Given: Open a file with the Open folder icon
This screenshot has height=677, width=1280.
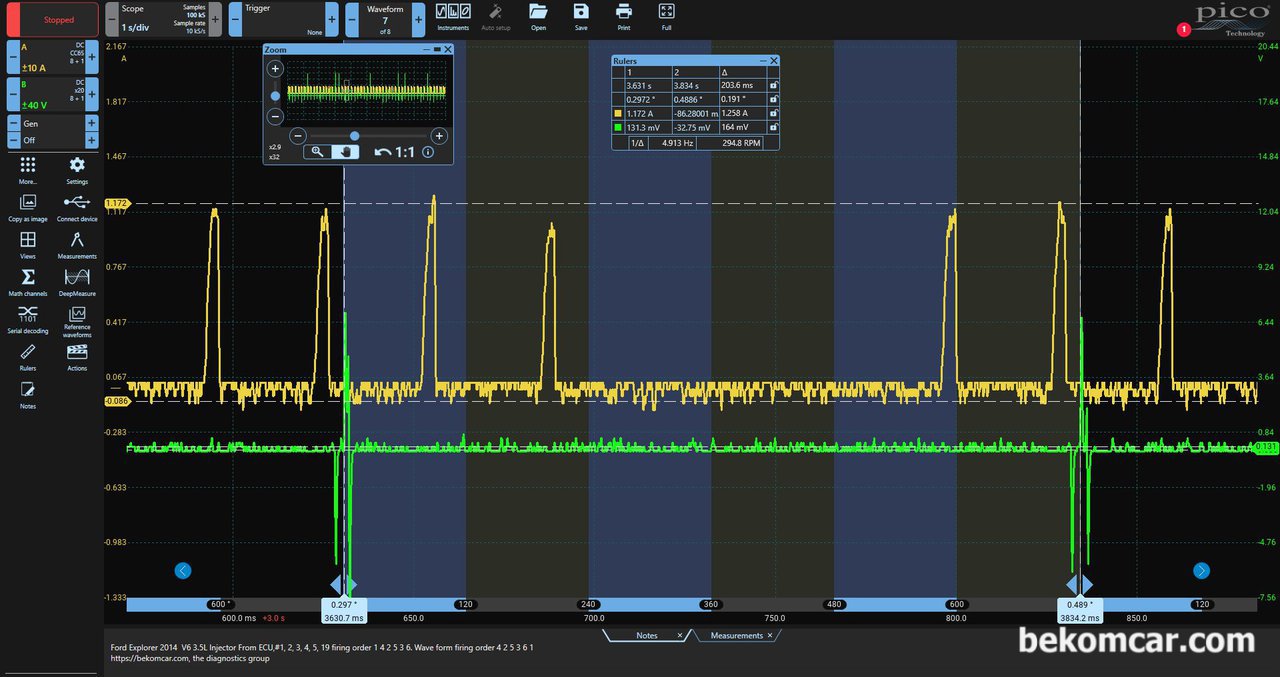Looking at the screenshot, I should (538, 17).
